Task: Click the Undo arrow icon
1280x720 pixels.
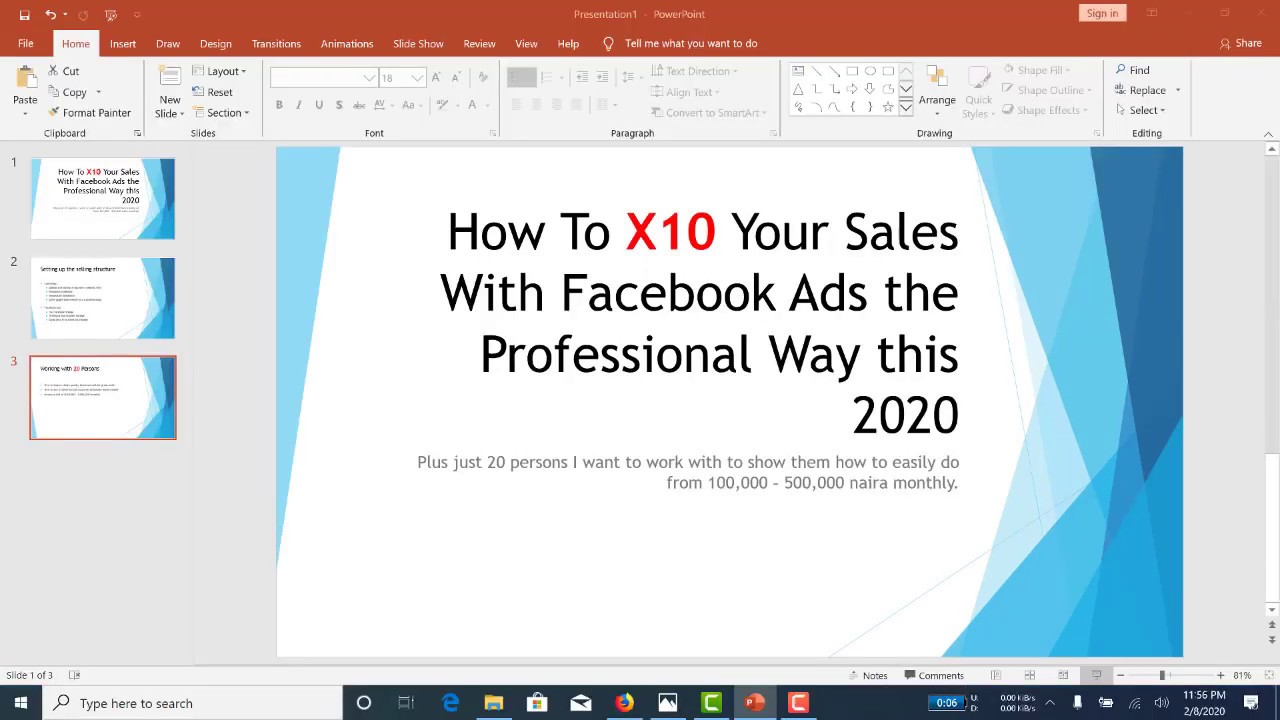Action: [50, 15]
